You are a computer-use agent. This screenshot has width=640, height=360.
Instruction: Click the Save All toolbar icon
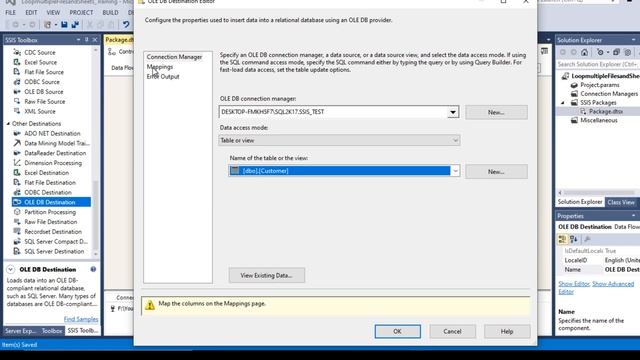point(75,25)
